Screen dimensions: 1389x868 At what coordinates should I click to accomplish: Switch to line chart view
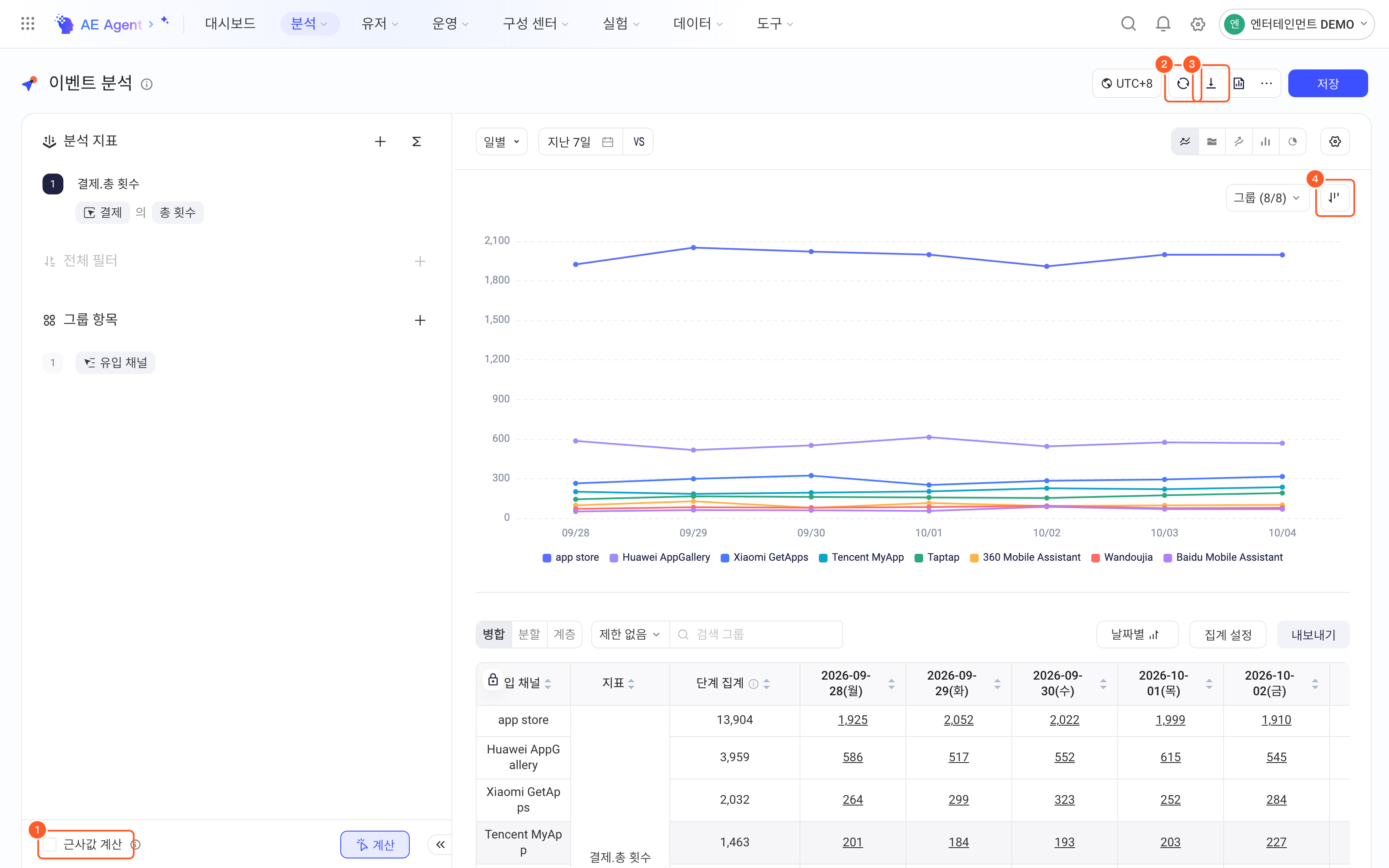point(1185,142)
